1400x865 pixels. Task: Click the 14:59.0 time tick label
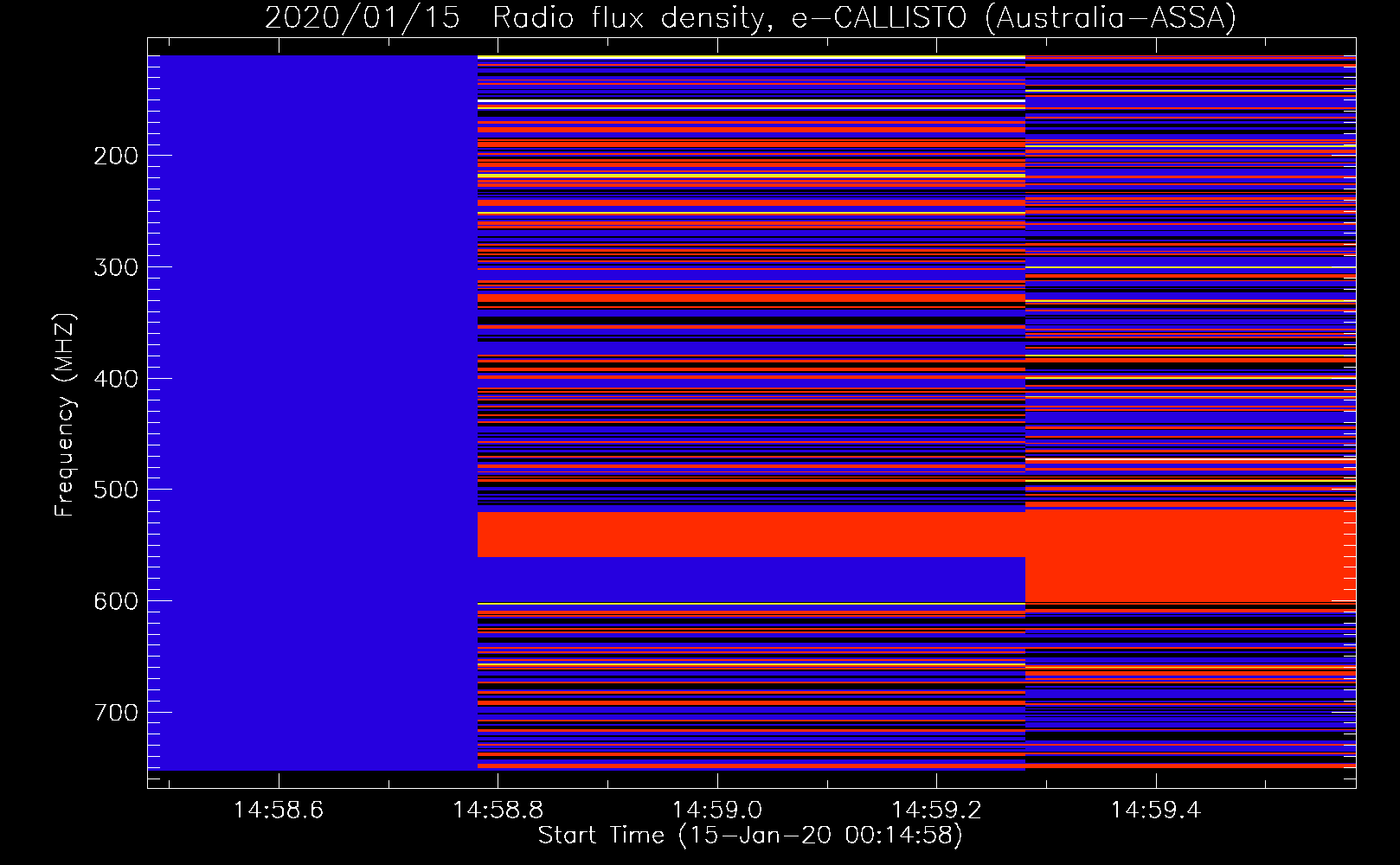pyautogui.click(x=717, y=810)
